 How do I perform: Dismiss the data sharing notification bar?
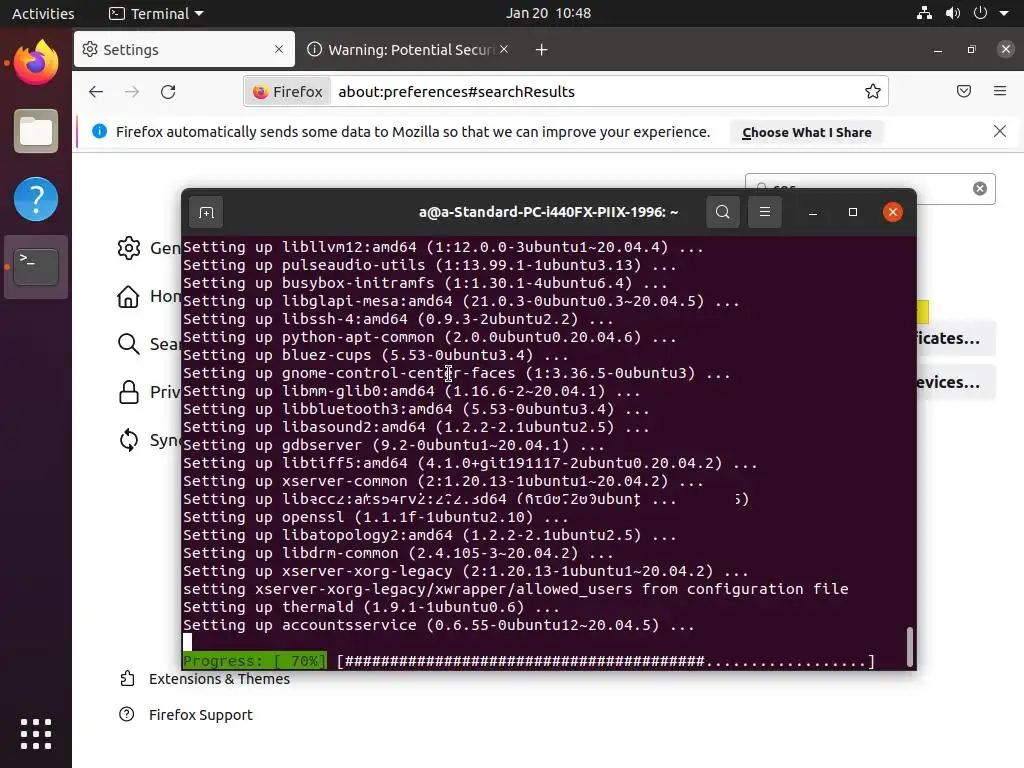[x=999, y=131]
